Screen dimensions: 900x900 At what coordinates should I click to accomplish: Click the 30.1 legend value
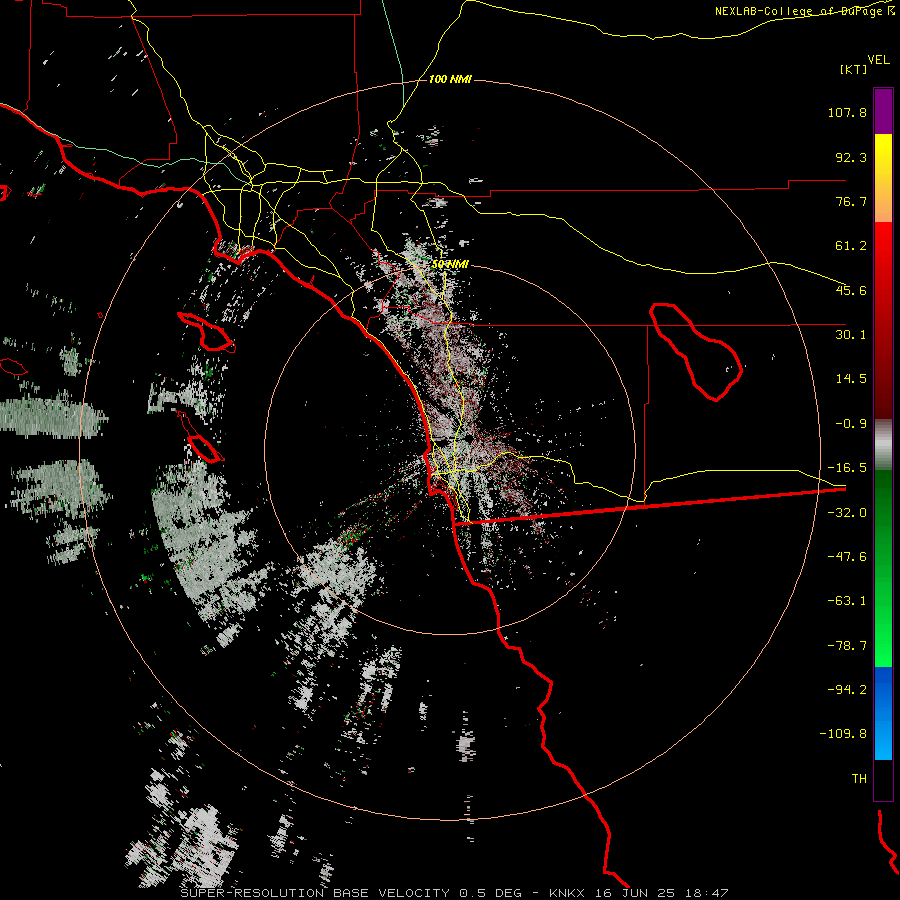point(851,335)
